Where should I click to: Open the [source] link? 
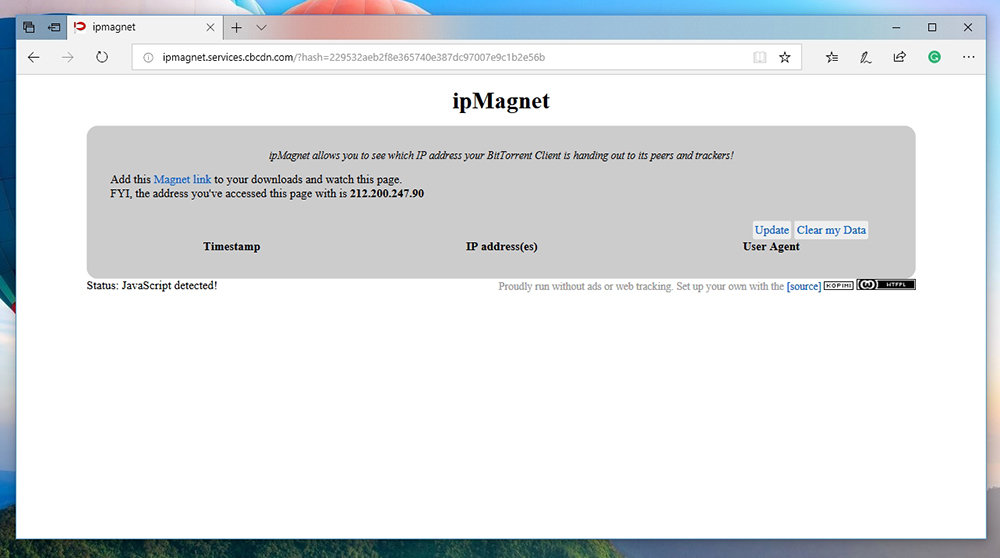pos(804,286)
